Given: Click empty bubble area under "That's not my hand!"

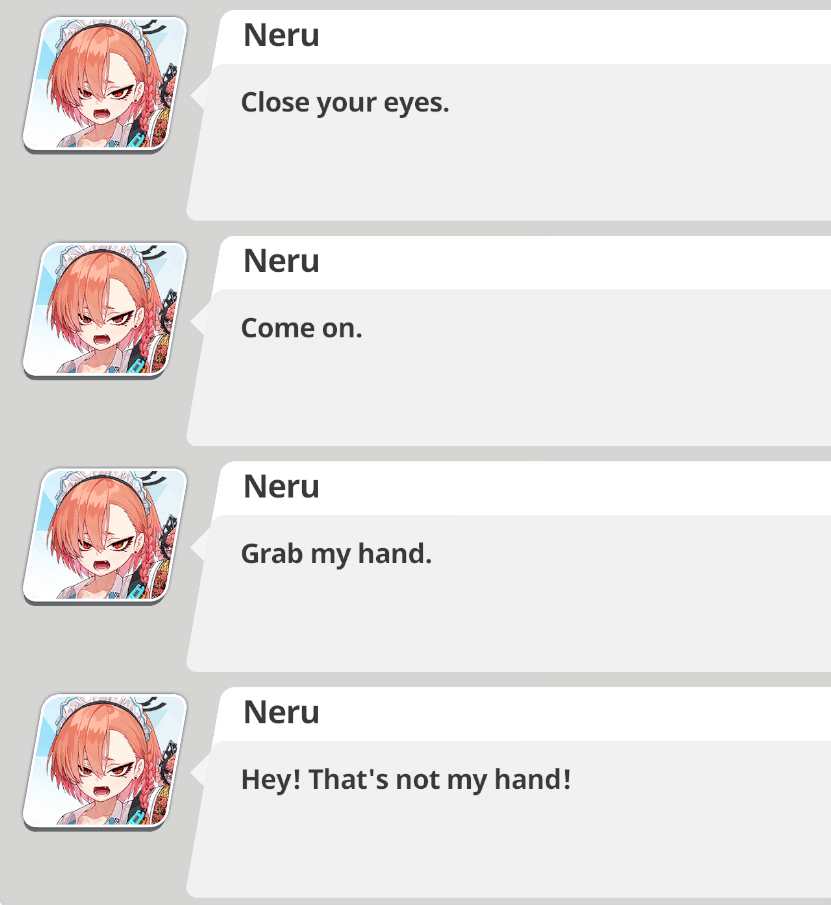Looking at the screenshot, I should coord(508,847).
